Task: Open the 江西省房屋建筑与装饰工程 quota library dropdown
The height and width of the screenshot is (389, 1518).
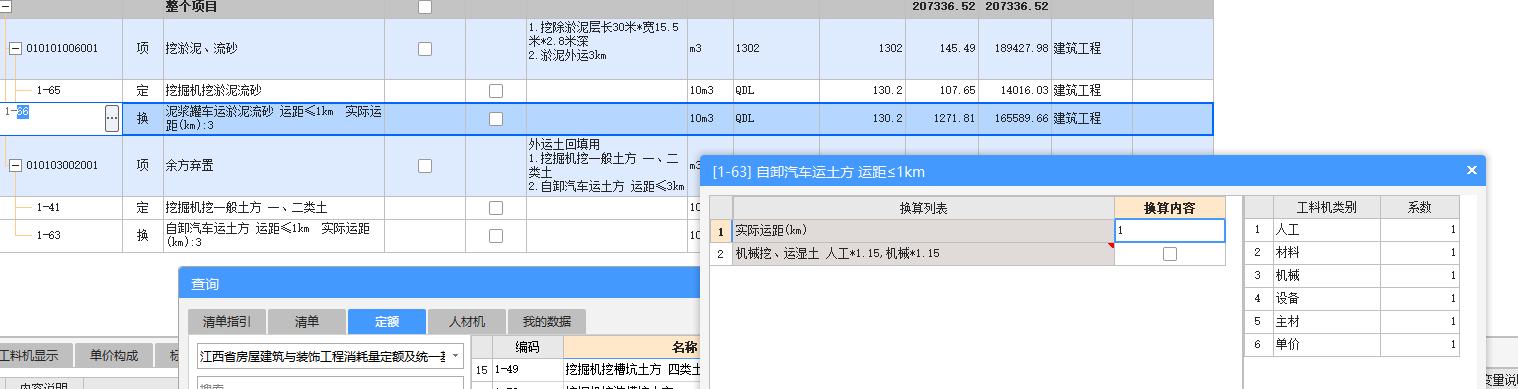Action: click(455, 355)
